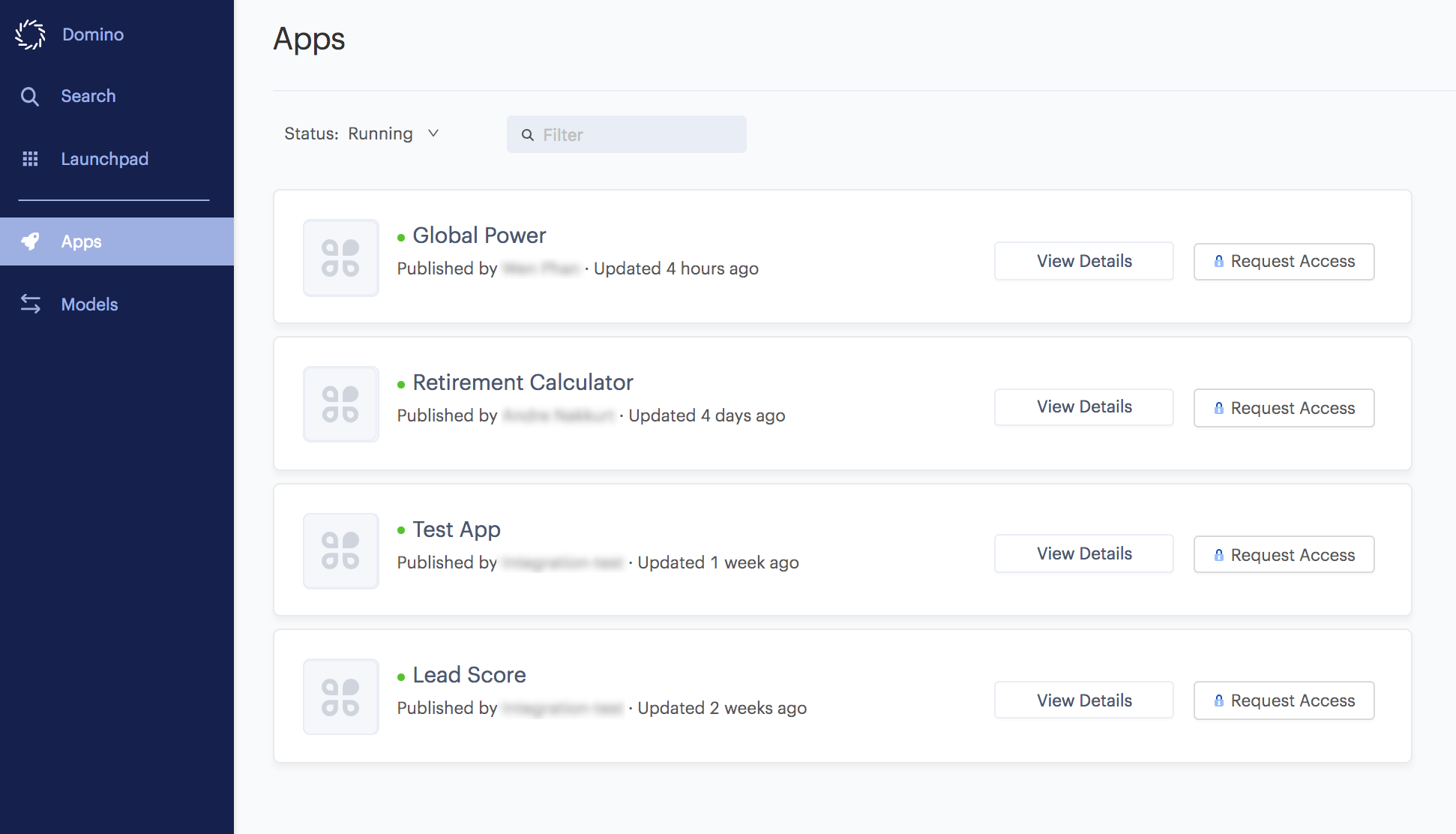Click Global Power app icon thumbnail
This screenshot has height=834, width=1456.
[x=341, y=256]
